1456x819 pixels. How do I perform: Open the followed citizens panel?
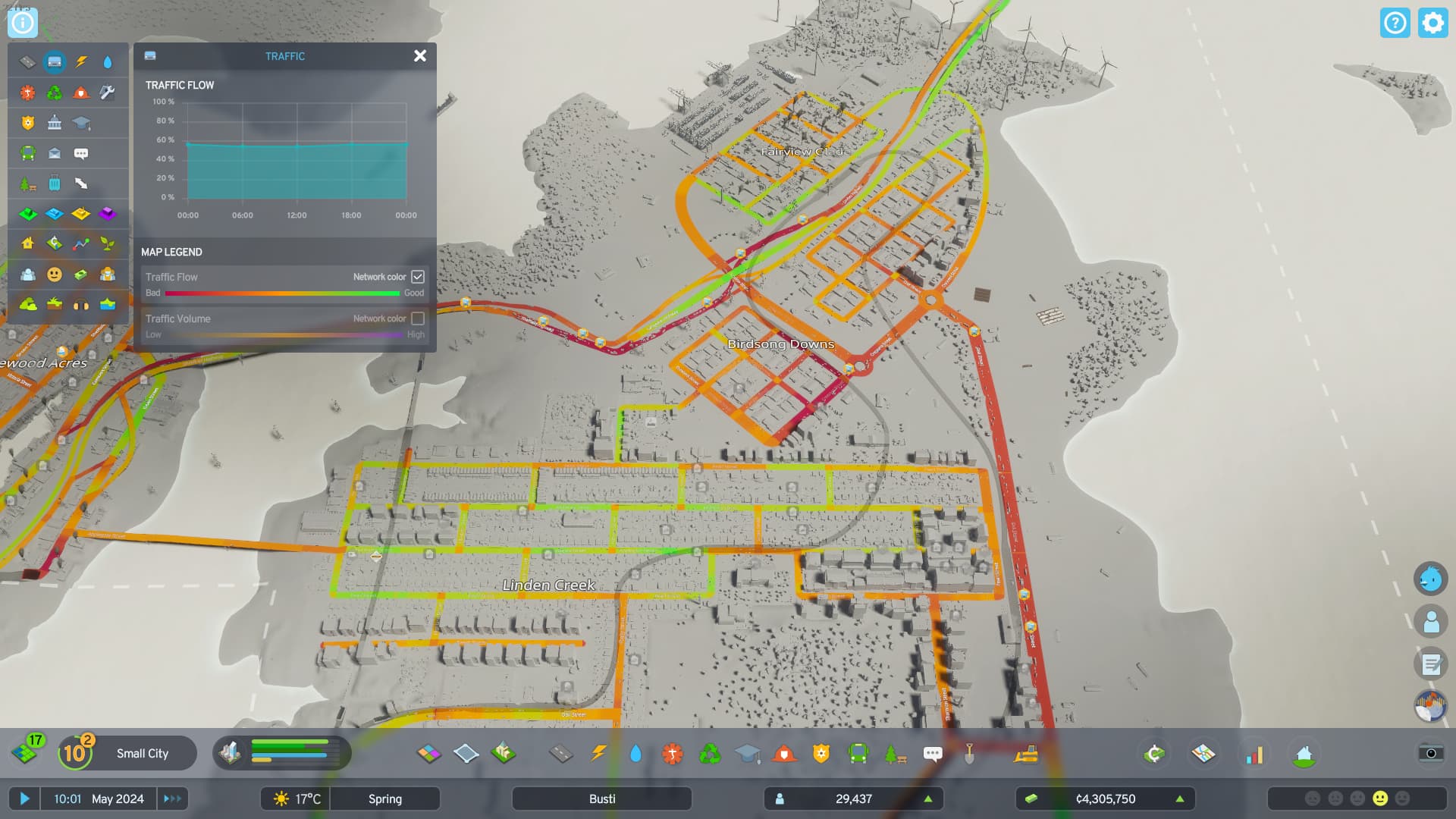[1431, 622]
